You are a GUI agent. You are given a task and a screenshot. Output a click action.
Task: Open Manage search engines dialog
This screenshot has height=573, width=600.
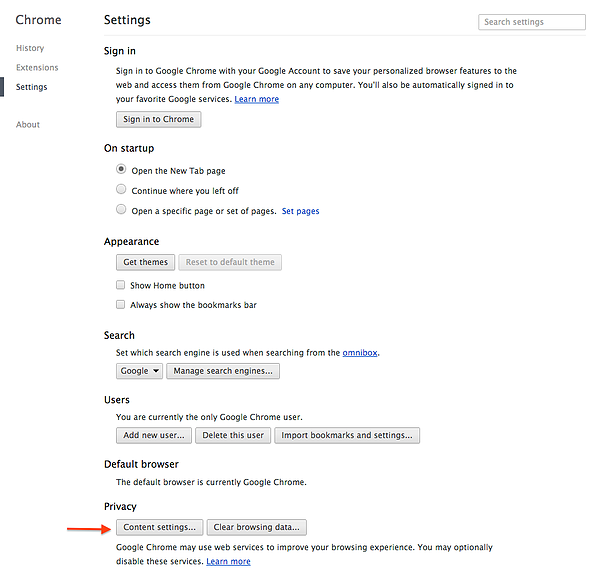(223, 371)
